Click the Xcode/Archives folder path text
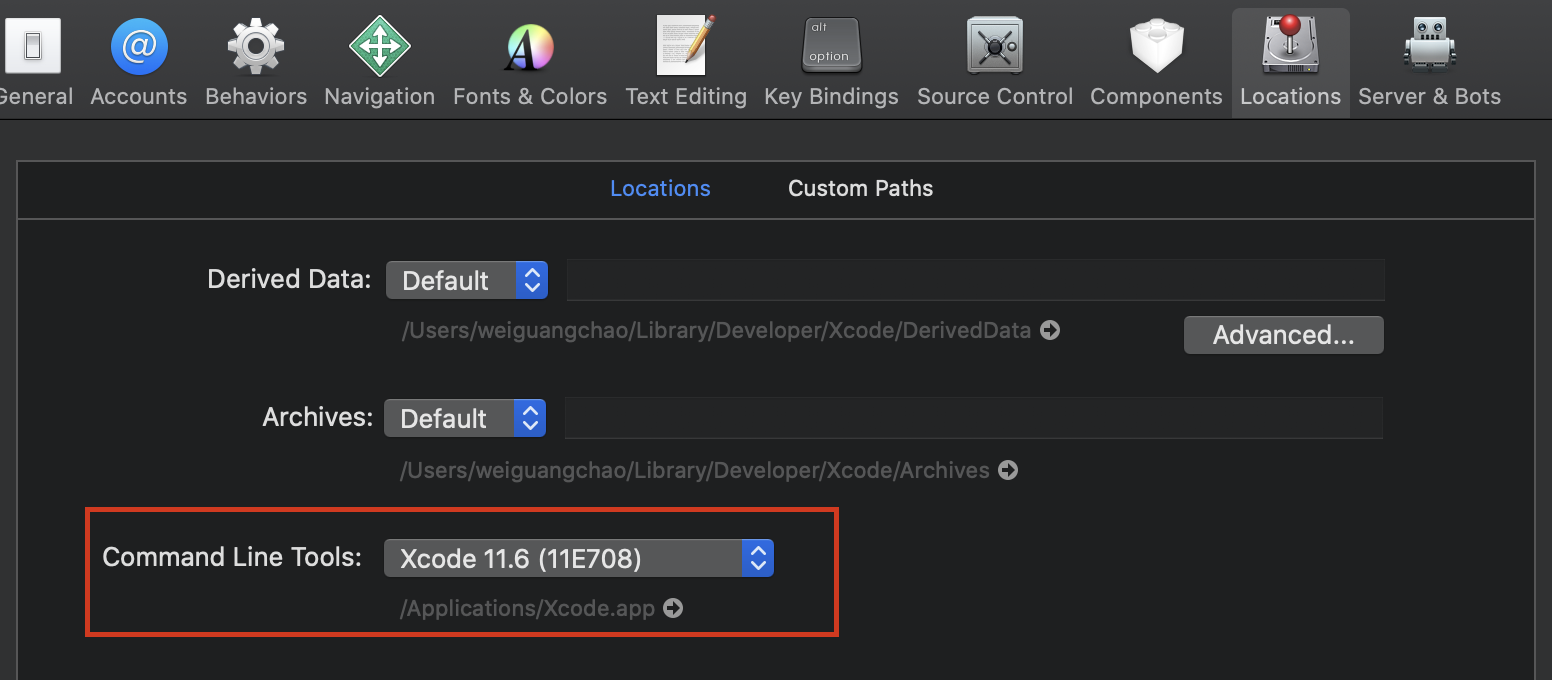 (695, 470)
